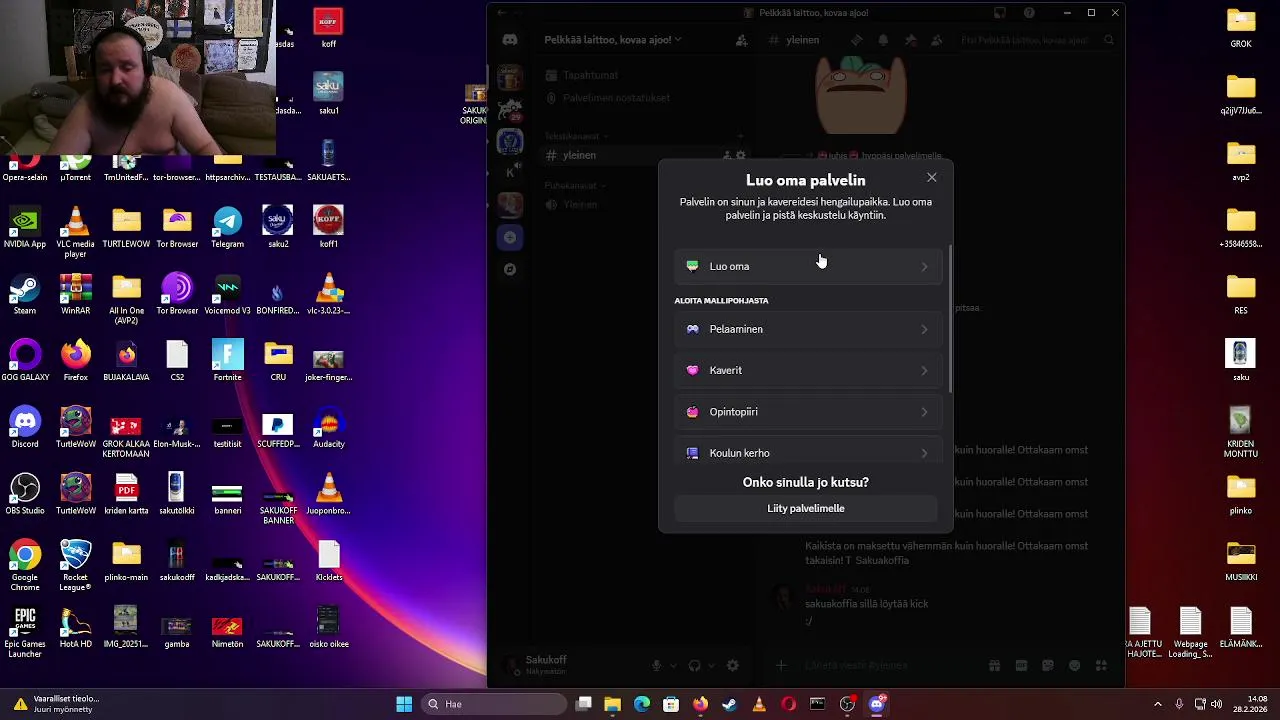Select the Google Chrome desktop icon
Screen dimensions: 1280x720
click(25, 565)
